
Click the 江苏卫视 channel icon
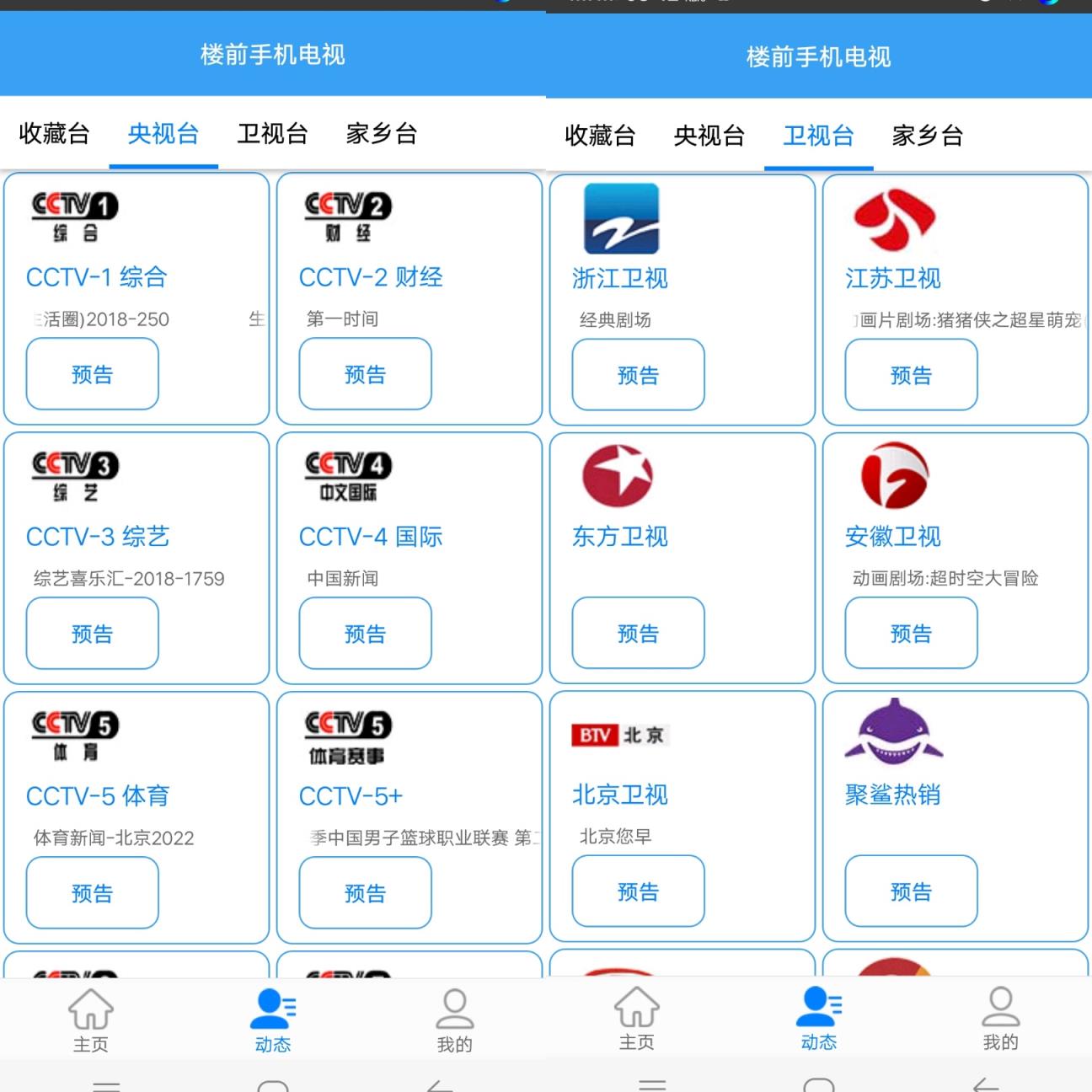click(x=894, y=221)
